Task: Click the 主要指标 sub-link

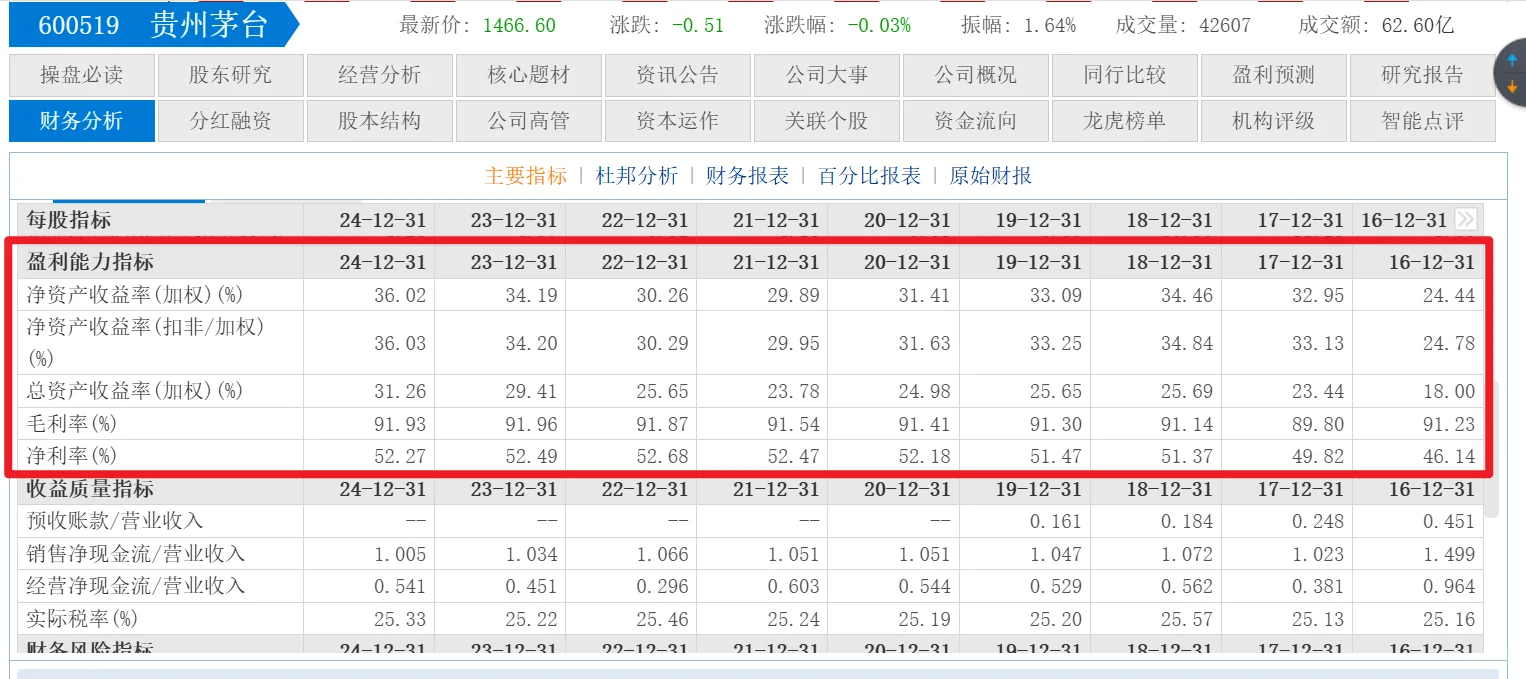Action: pos(526,176)
